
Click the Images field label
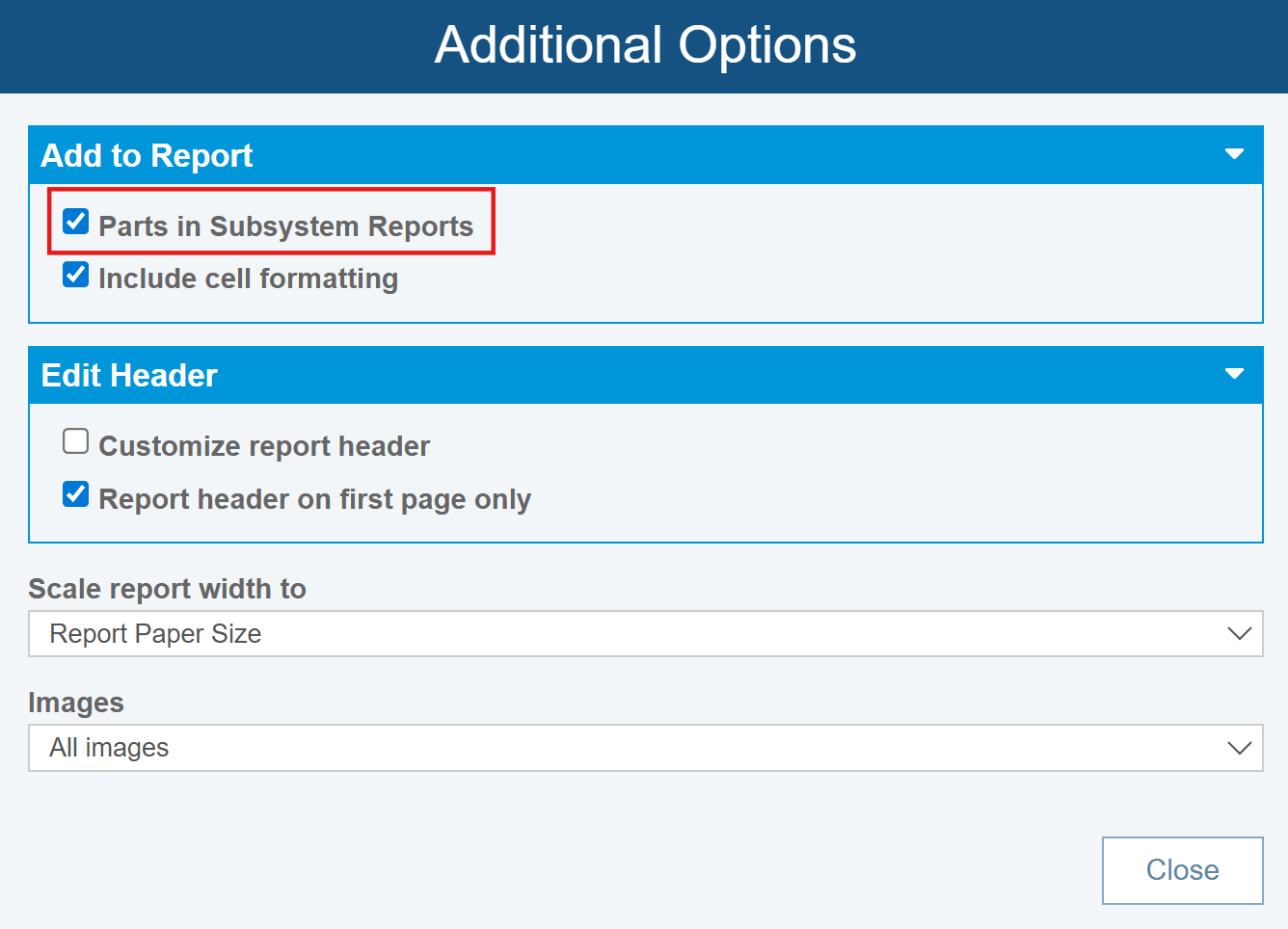(76, 703)
